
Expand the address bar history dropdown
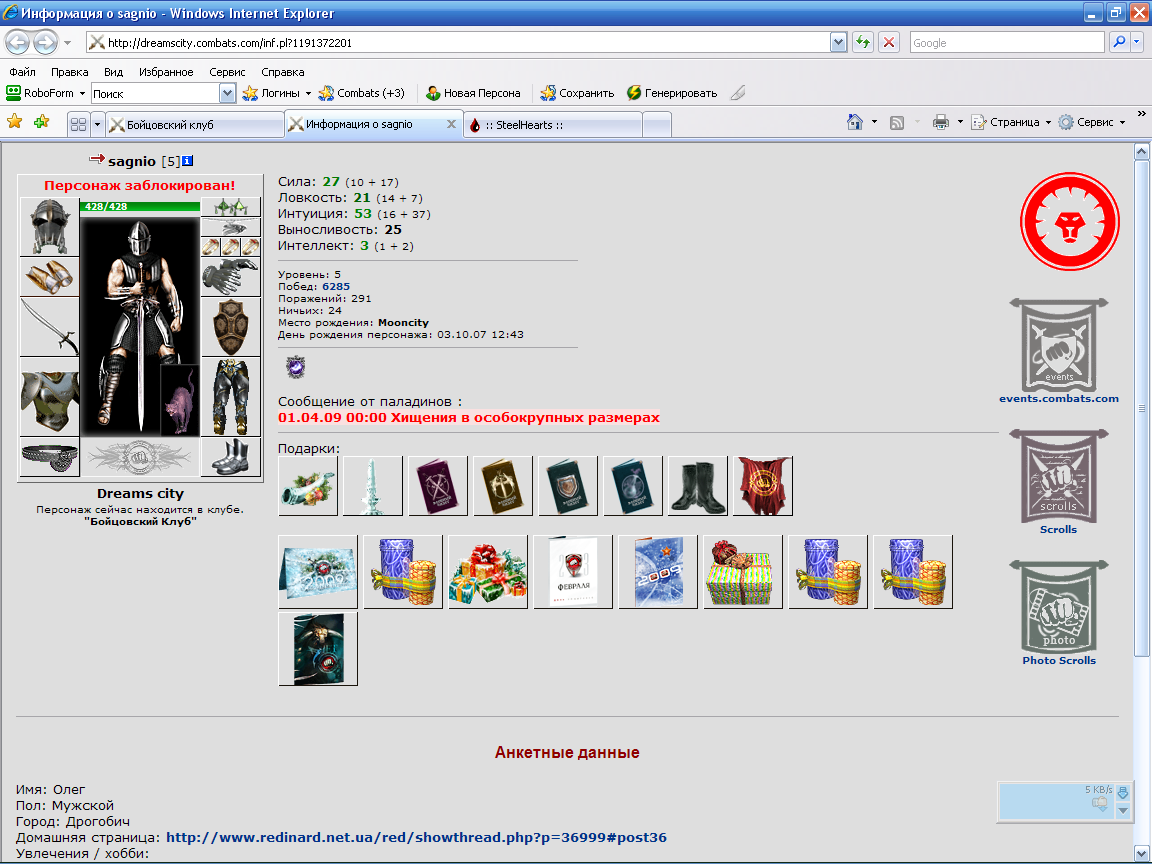tap(838, 43)
